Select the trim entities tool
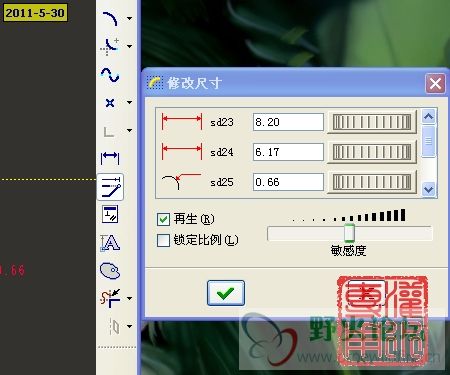The width and height of the screenshot is (450, 375). point(111,298)
